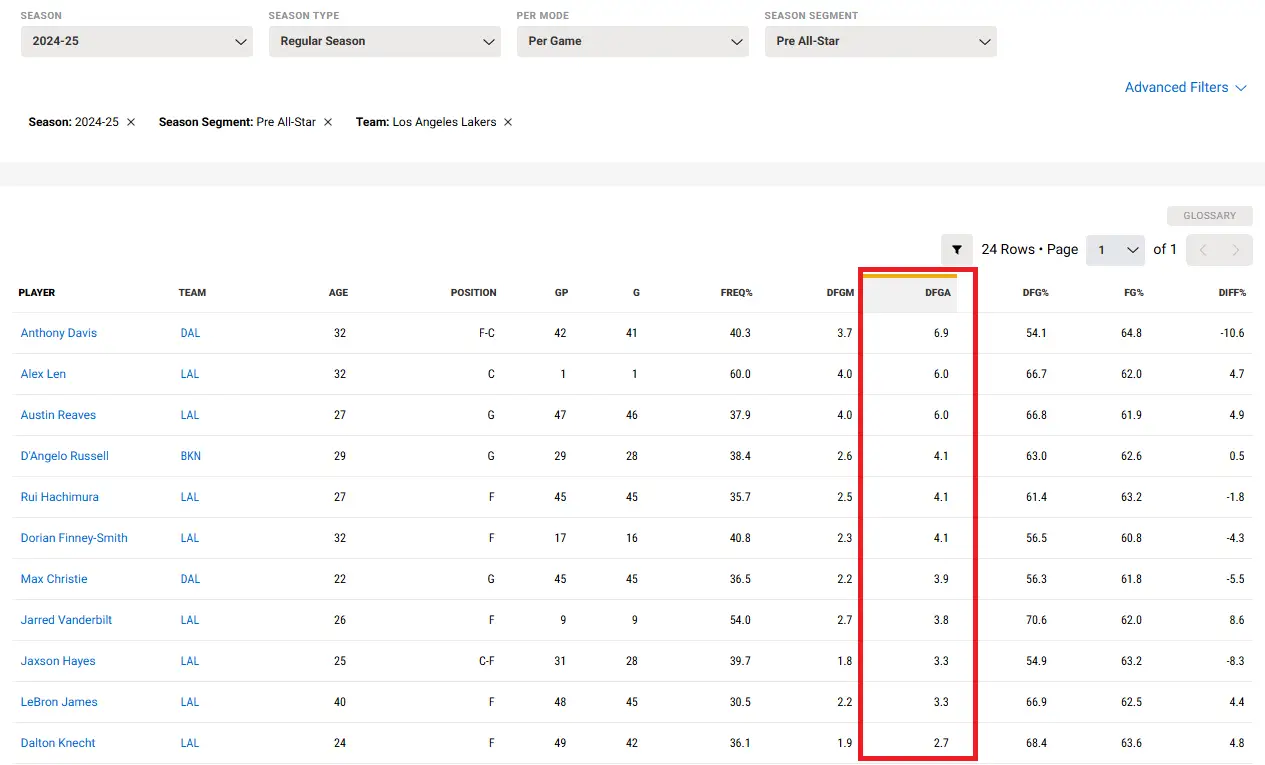Remove the Season 2024-25 filter chip

point(131,122)
